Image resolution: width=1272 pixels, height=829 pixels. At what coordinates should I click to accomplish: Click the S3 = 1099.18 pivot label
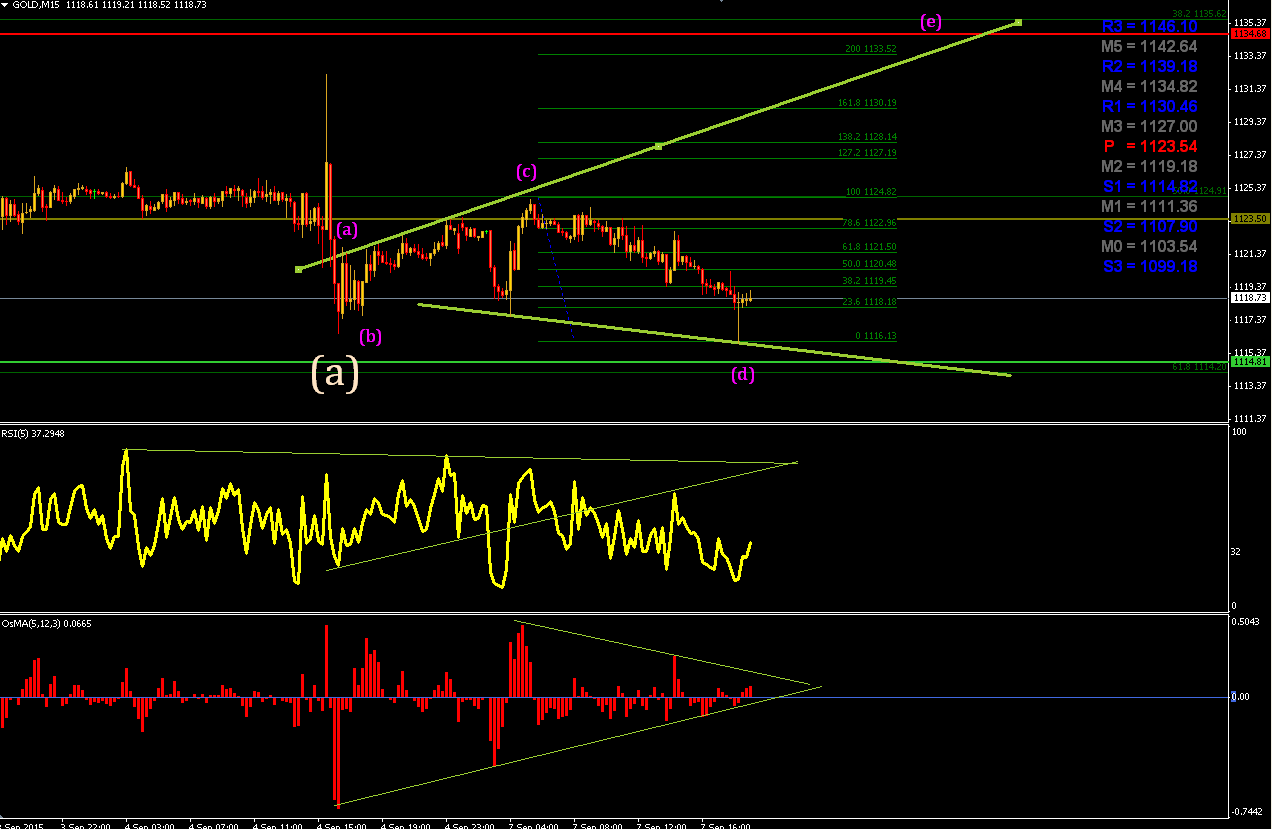click(1147, 266)
